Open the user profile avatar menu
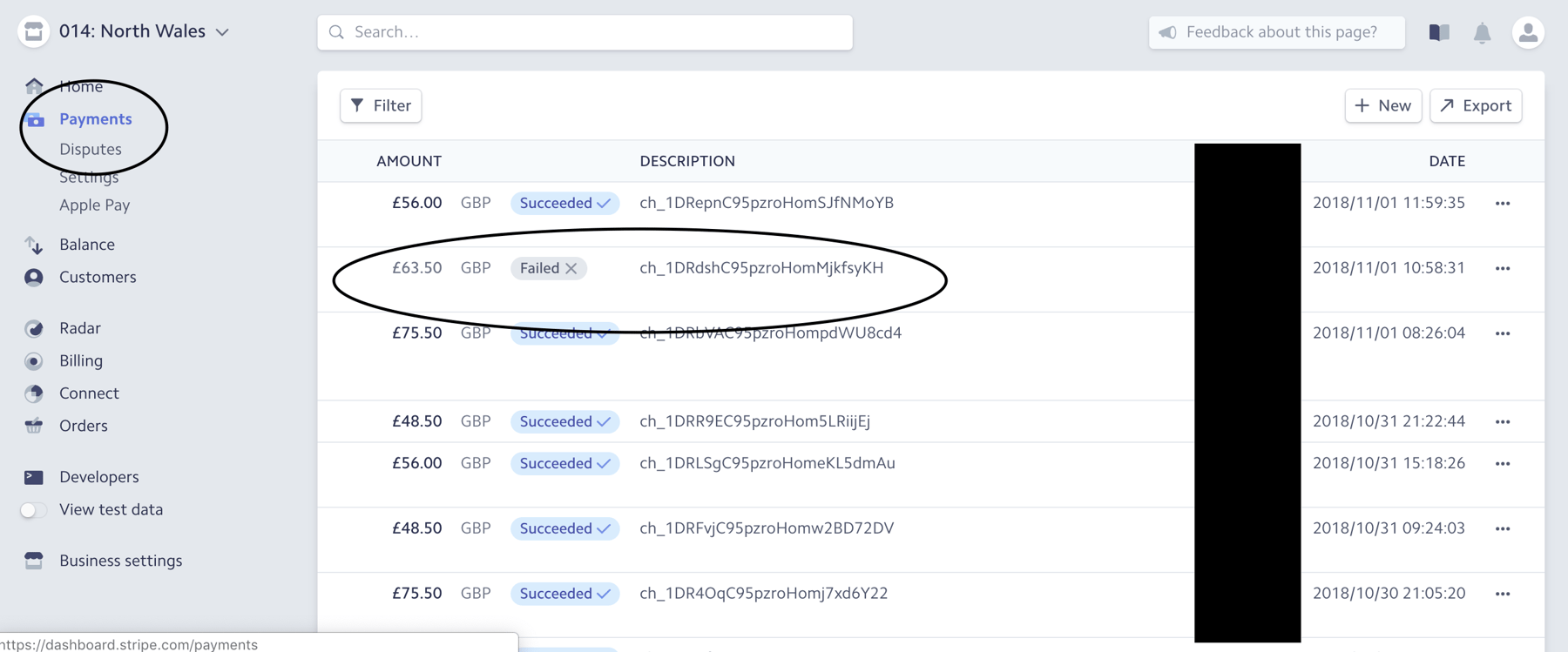This screenshot has width=1568, height=652. tap(1528, 32)
